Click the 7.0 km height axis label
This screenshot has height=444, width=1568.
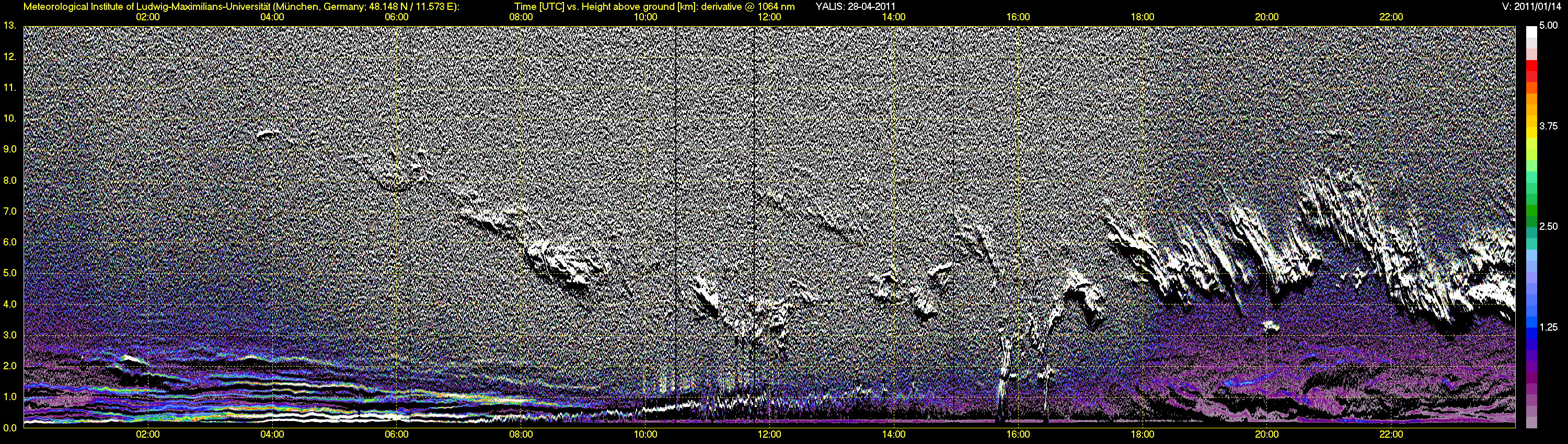coord(10,211)
